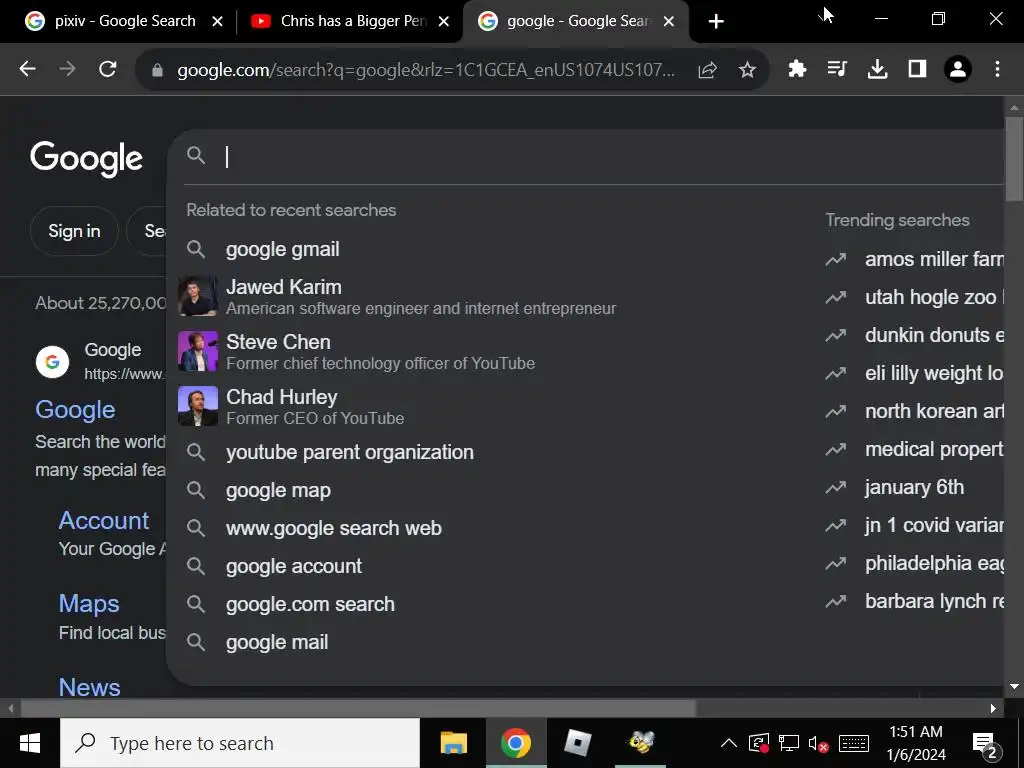Open the Account sitelink
Viewport: 1024px width, 768px height.
(x=104, y=520)
